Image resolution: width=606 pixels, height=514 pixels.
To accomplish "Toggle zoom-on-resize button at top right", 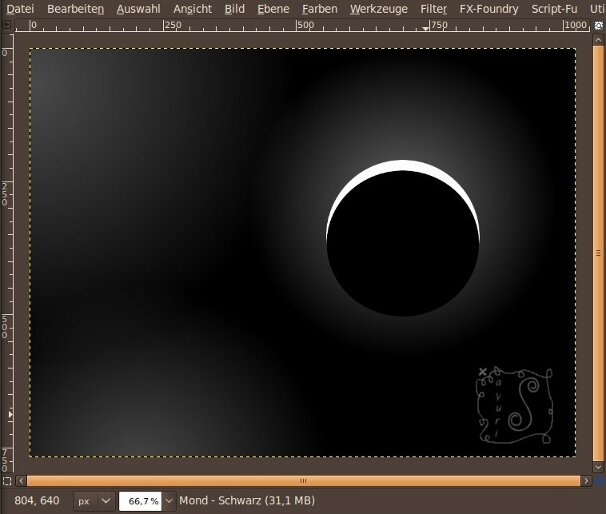I will point(599,26).
